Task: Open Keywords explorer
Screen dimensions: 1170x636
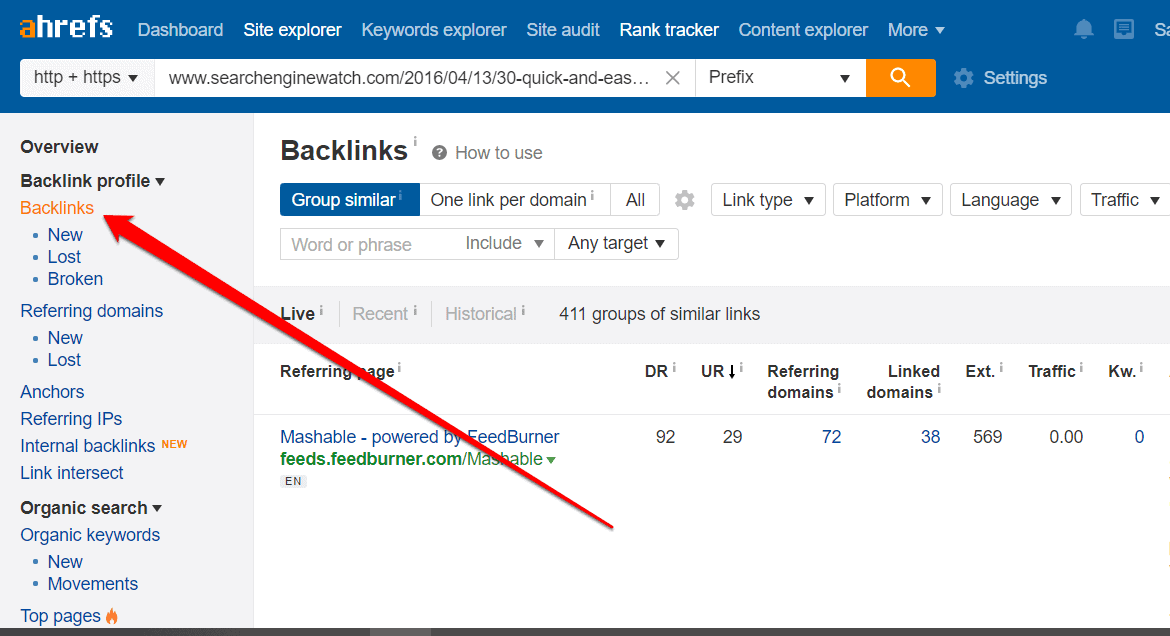Action: click(434, 30)
